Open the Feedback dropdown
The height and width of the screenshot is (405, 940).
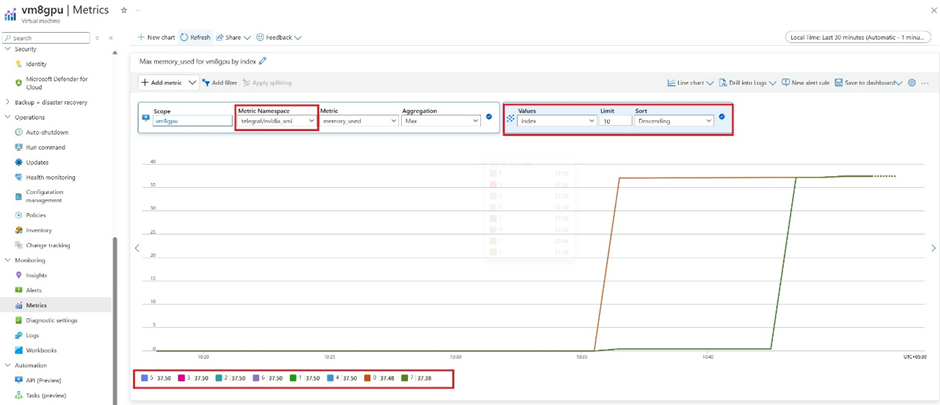279,37
